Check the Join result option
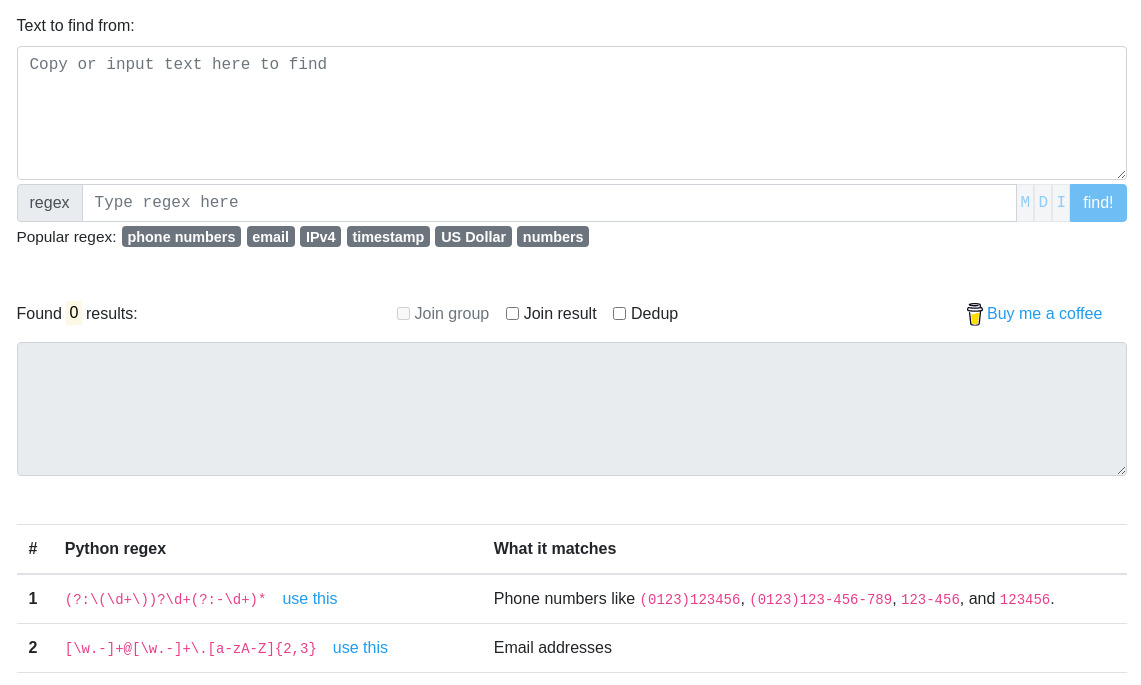The height and width of the screenshot is (685, 1141). 512,313
